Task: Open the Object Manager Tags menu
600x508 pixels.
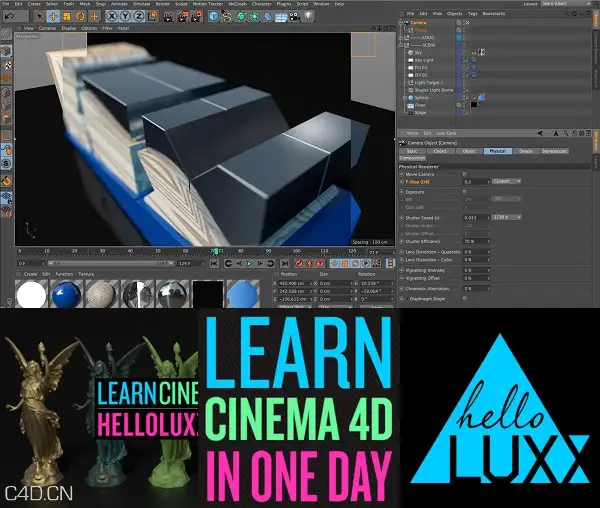Action: pos(473,13)
